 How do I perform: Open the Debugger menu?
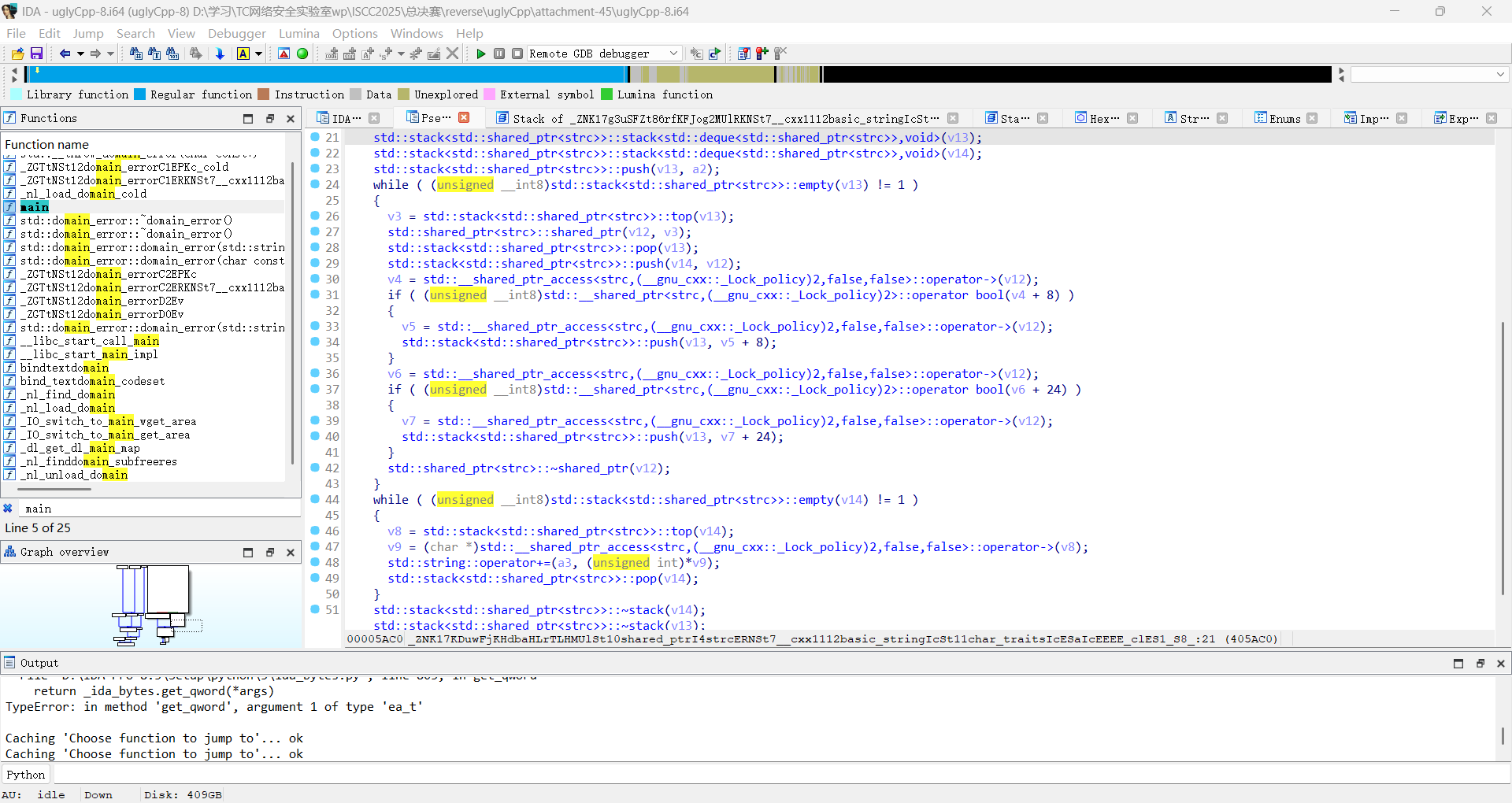coord(237,33)
